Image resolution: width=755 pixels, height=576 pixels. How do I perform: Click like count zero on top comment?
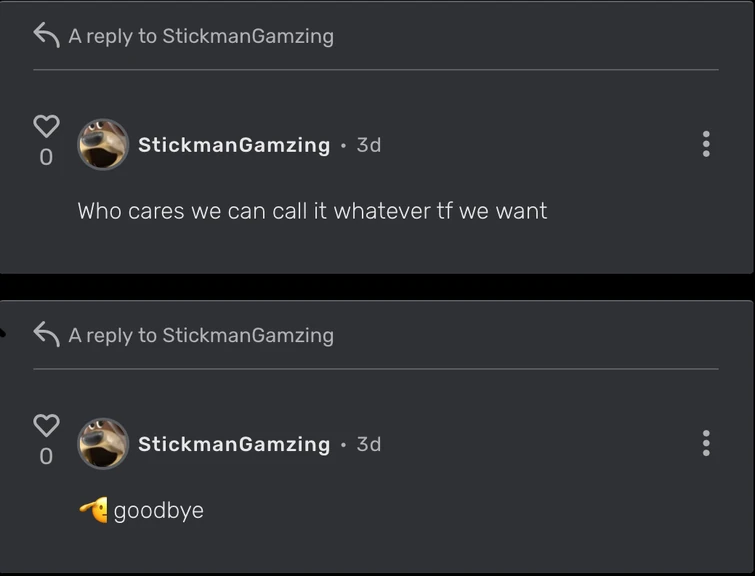[46, 157]
